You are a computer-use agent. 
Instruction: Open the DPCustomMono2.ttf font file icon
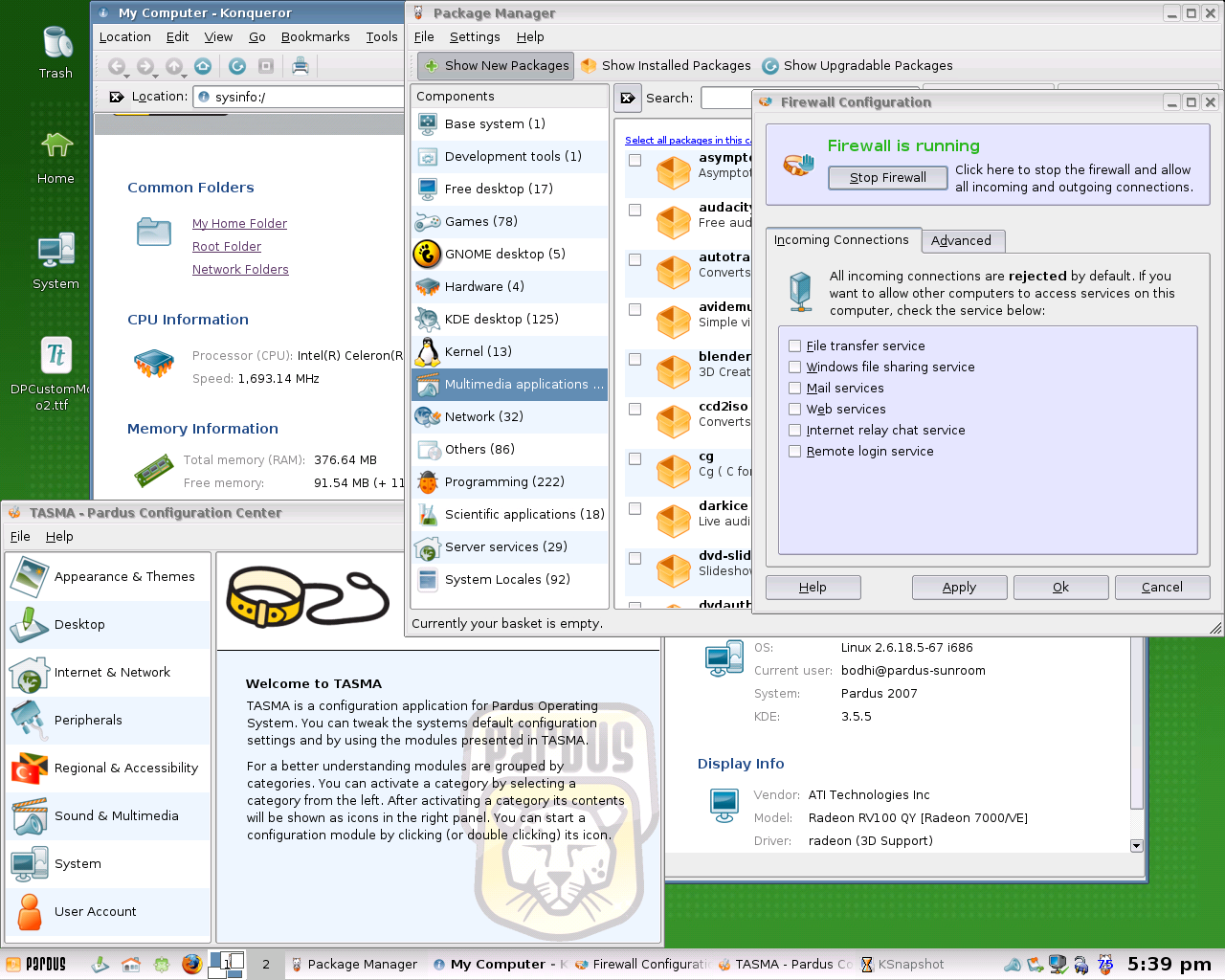point(53,372)
